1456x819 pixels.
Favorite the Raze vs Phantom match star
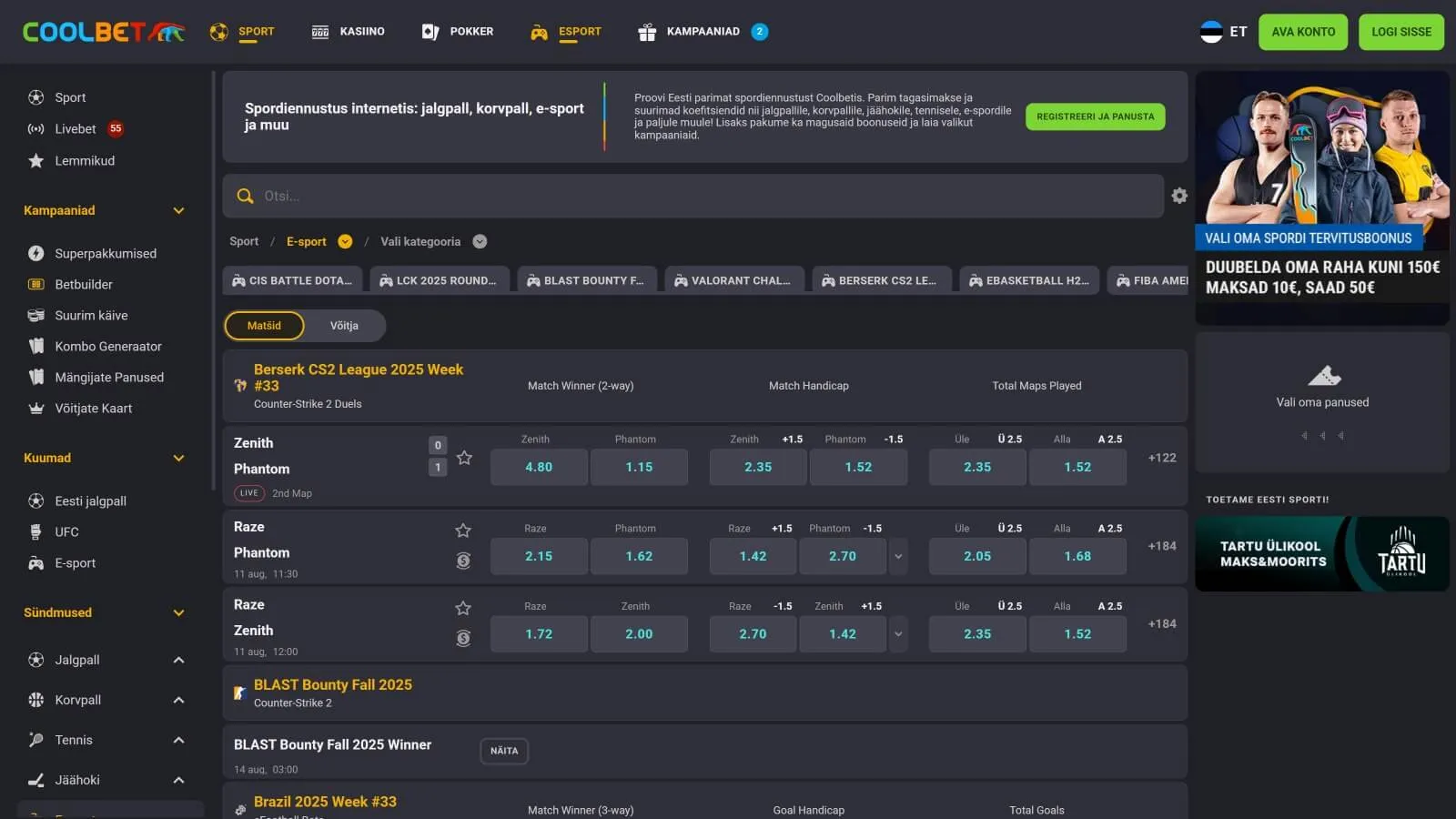[463, 530]
